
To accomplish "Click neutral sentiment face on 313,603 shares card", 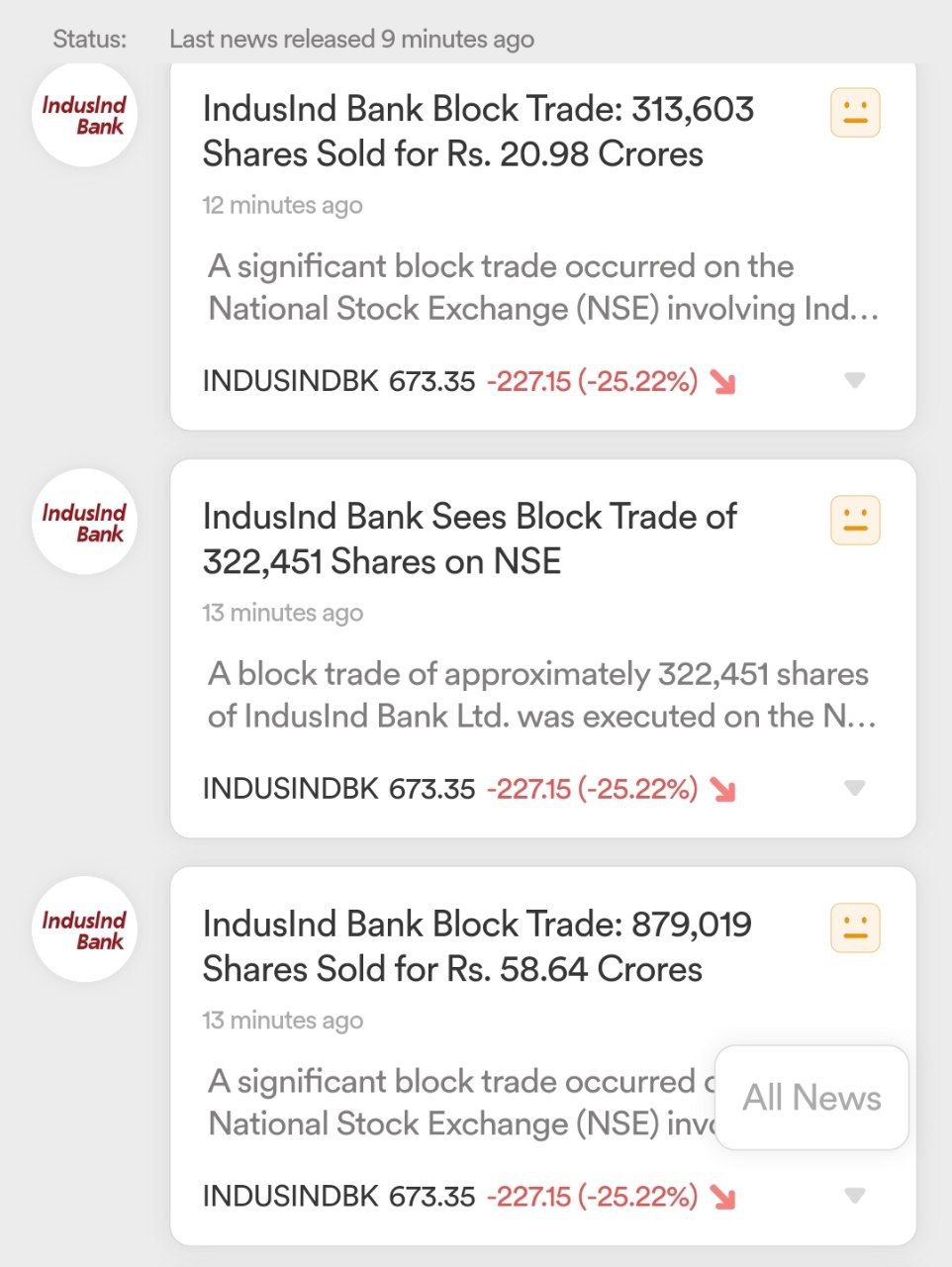I will [x=855, y=113].
